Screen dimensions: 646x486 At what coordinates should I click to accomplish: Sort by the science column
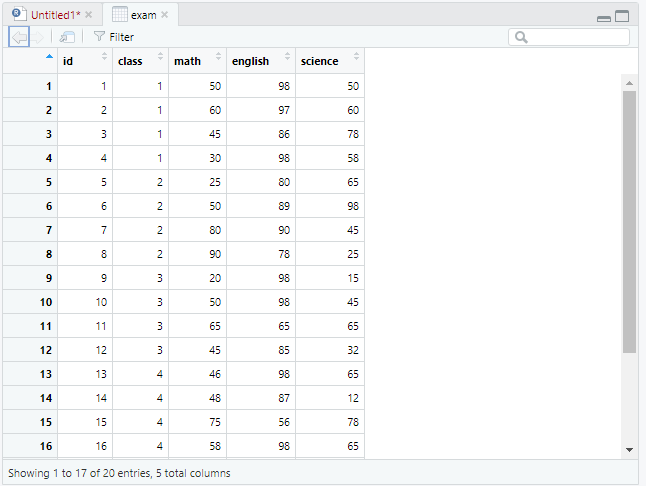[330, 61]
